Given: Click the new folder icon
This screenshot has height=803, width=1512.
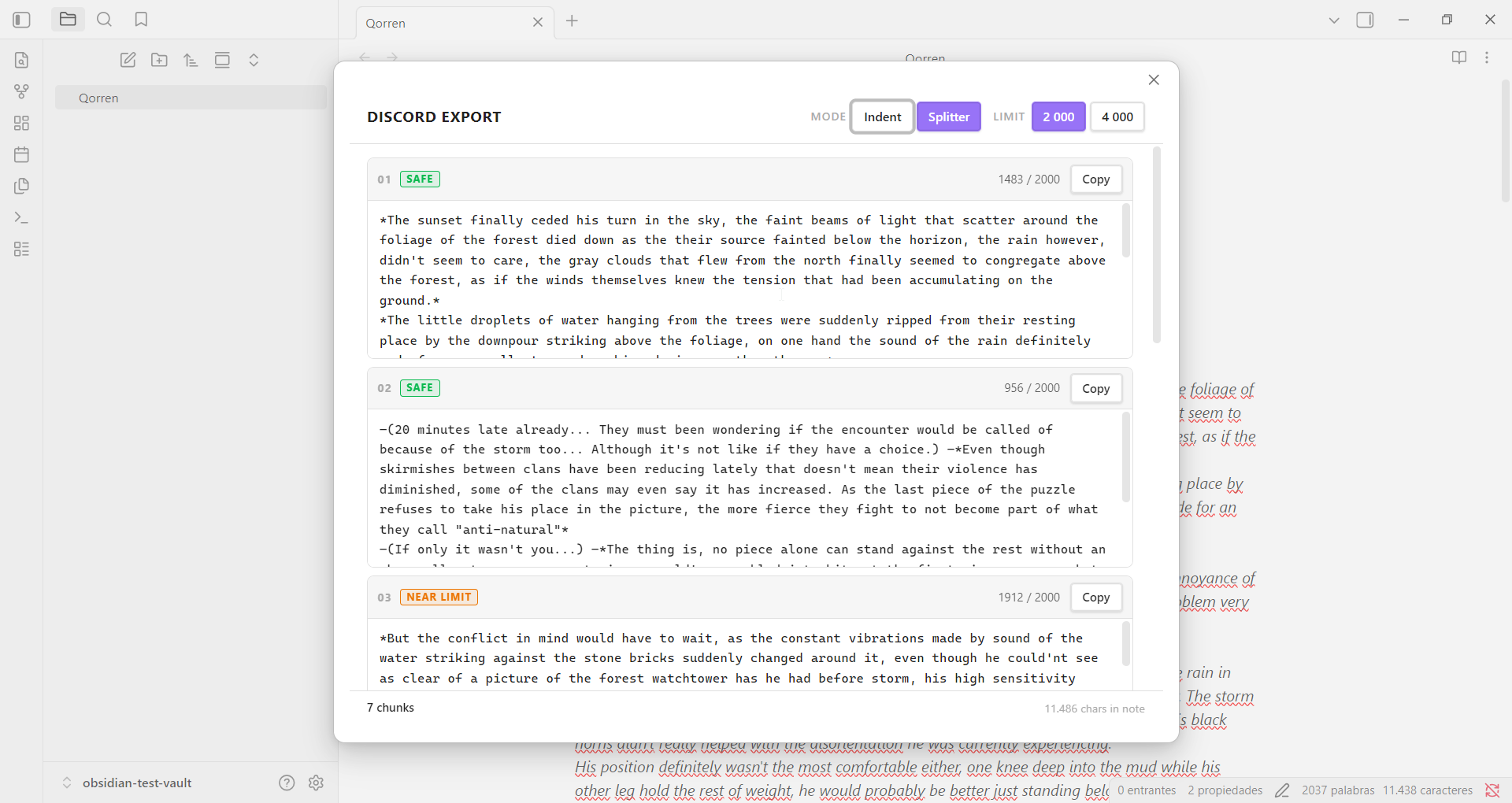Looking at the screenshot, I should tap(159, 60).
